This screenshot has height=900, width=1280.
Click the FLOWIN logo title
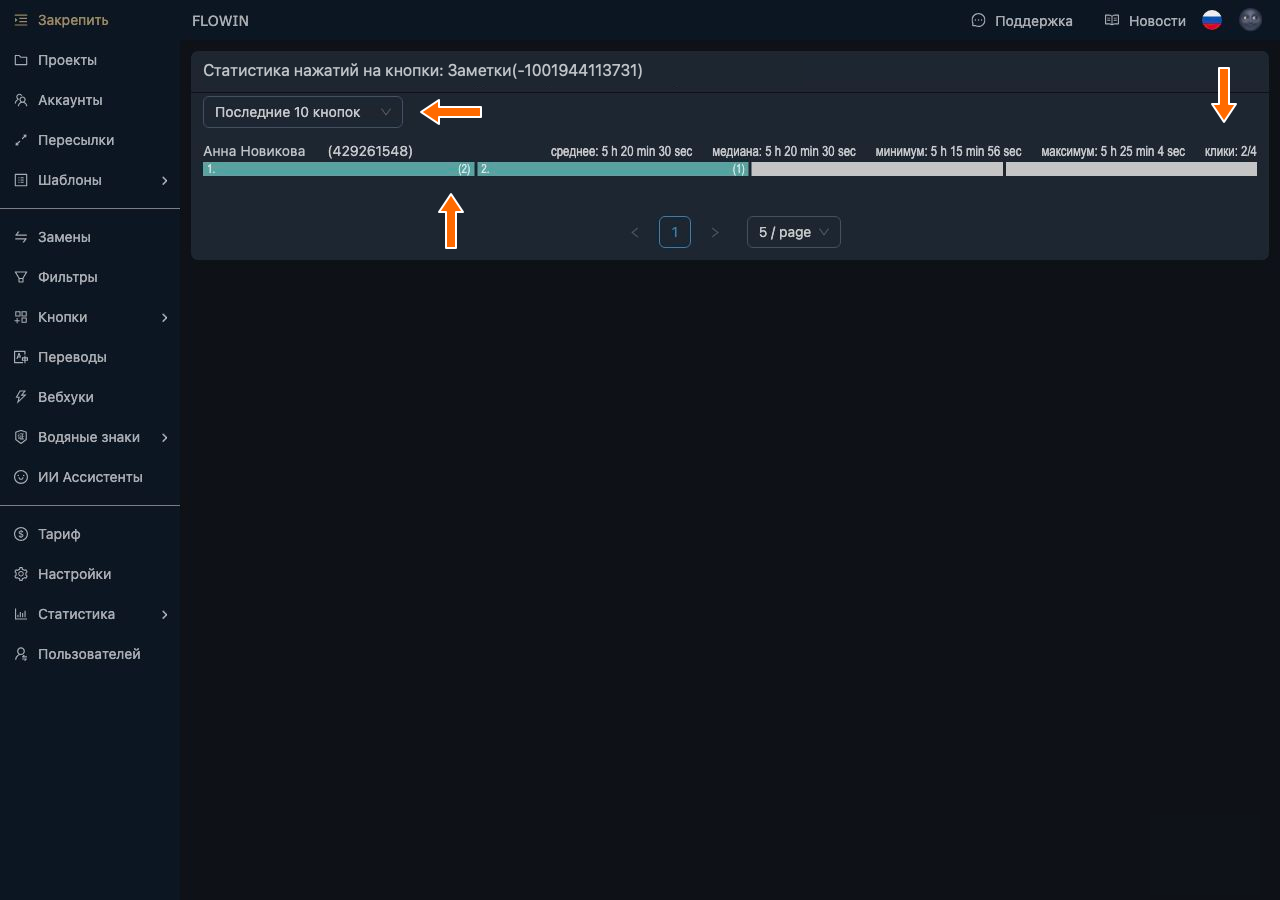tap(220, 20)
